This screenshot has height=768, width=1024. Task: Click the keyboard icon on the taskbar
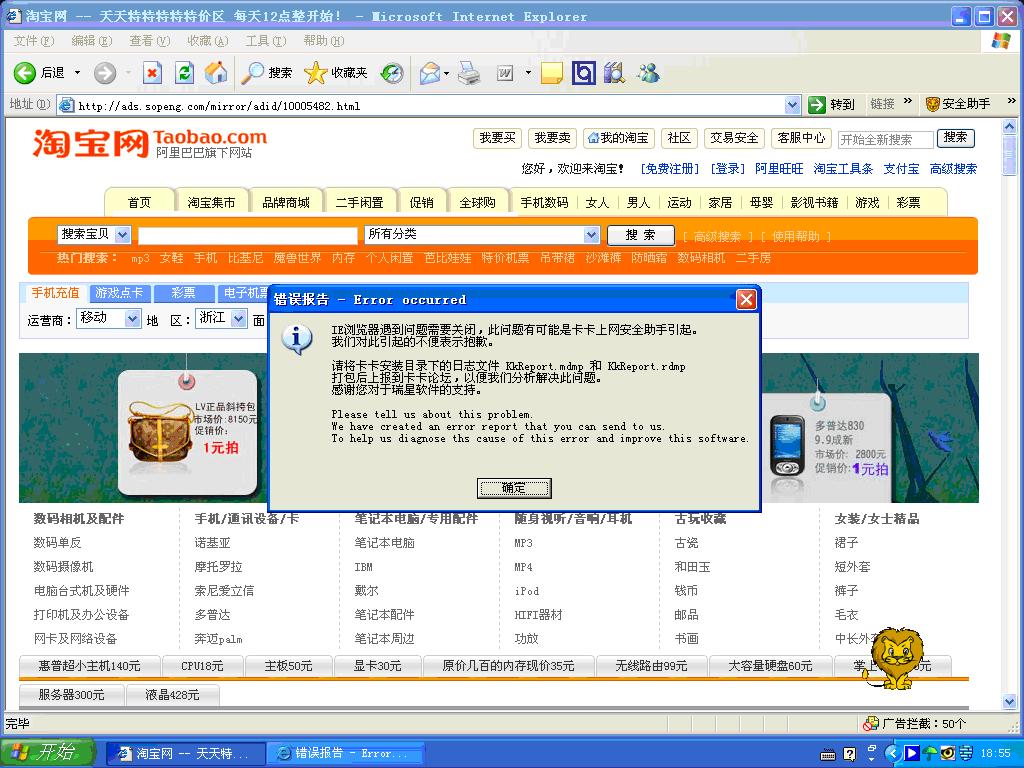(x=827, y=754)
